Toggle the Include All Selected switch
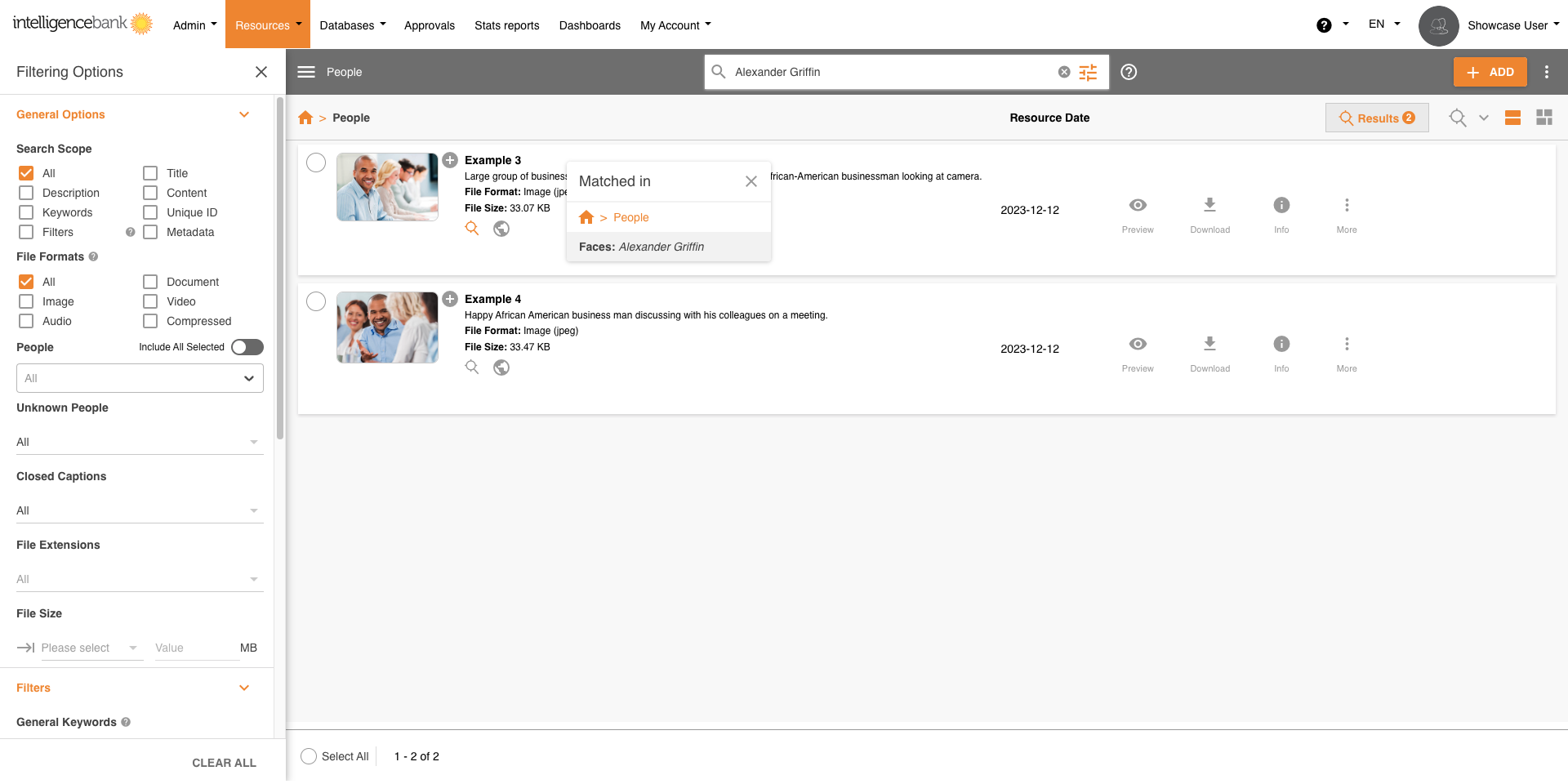Image resolution: width=1568 pixels, height=784 pixels. click(247, 347)
